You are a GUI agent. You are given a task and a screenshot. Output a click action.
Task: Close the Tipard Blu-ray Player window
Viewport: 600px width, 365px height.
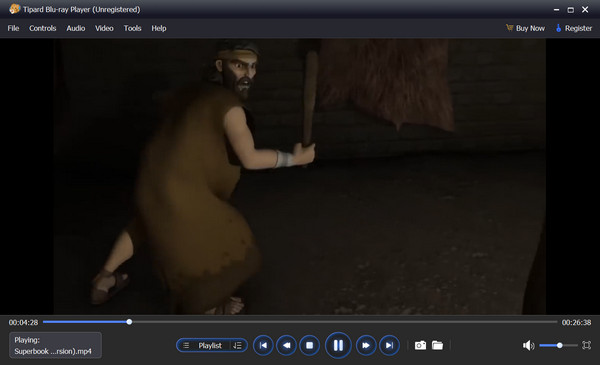click(585, 10)
